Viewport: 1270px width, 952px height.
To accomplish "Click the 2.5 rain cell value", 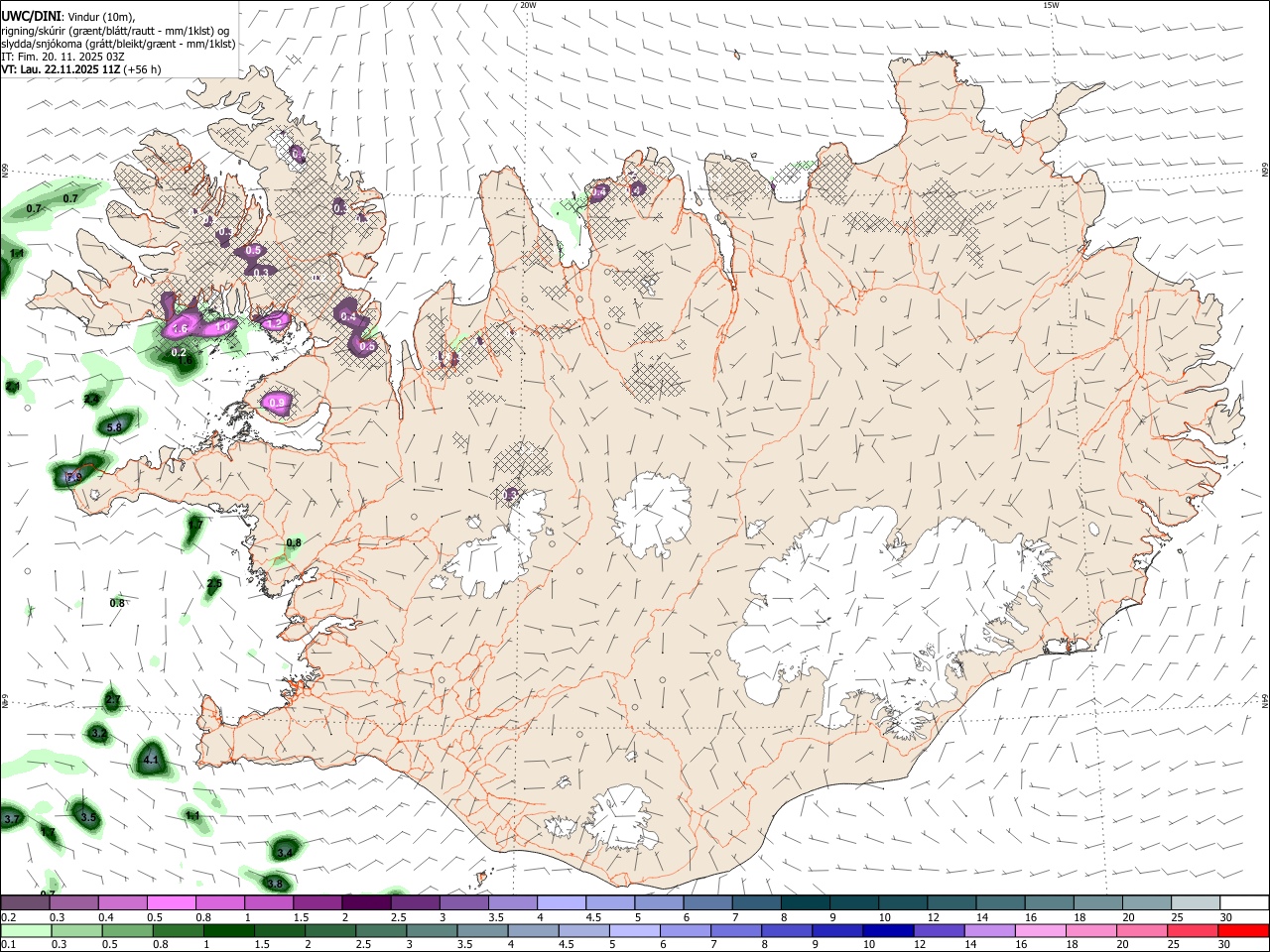I will tap(214, 584).
